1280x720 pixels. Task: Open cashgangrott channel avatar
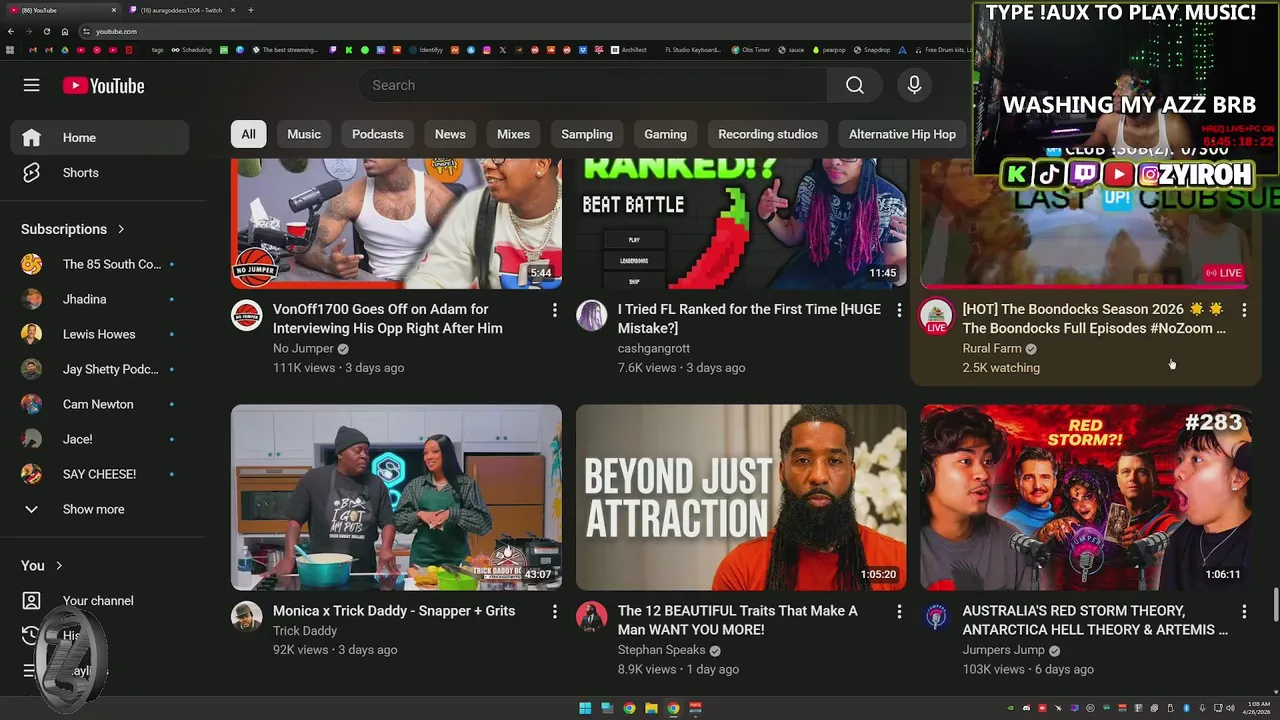pos(592,316)
